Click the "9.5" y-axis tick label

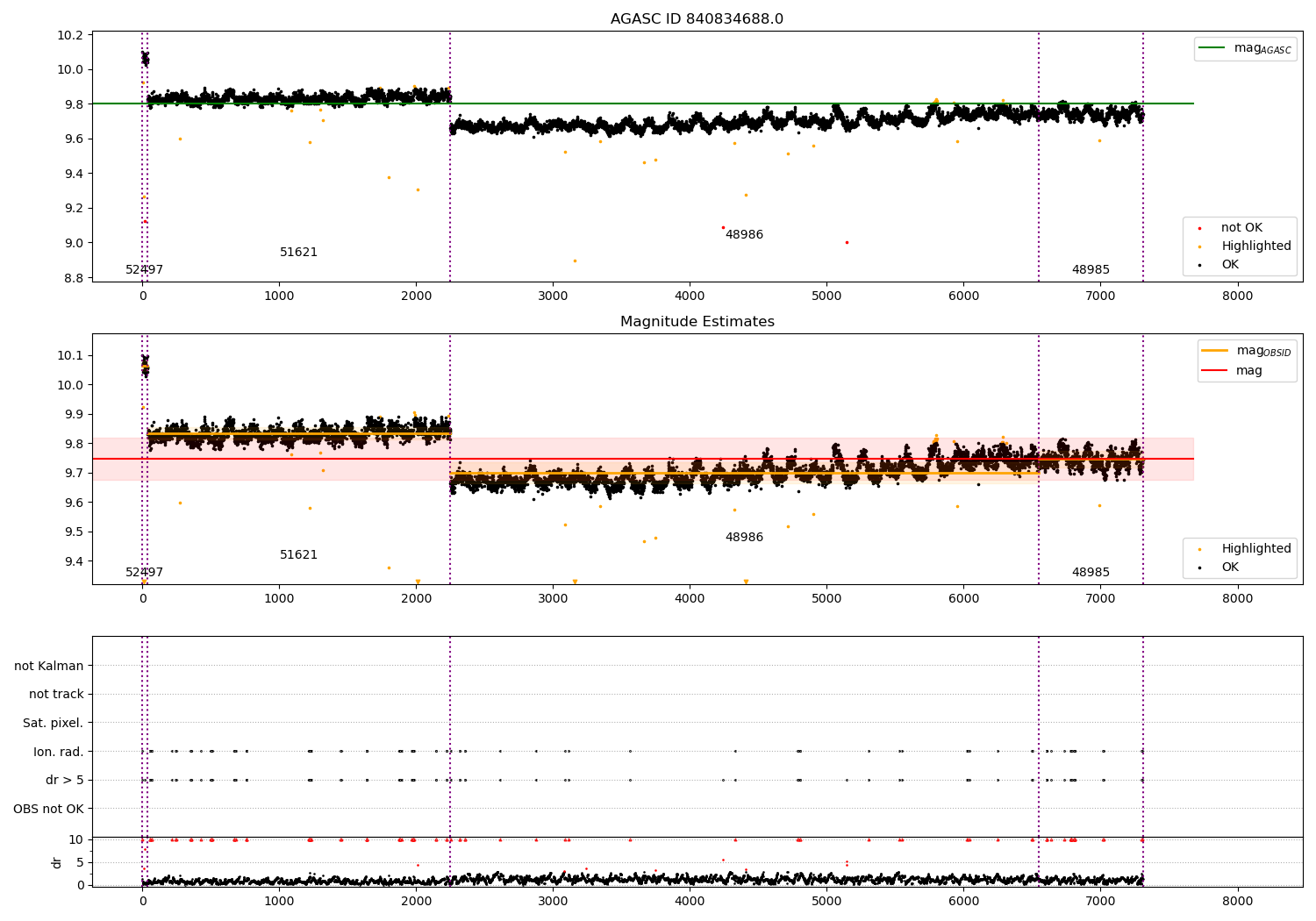74,532
